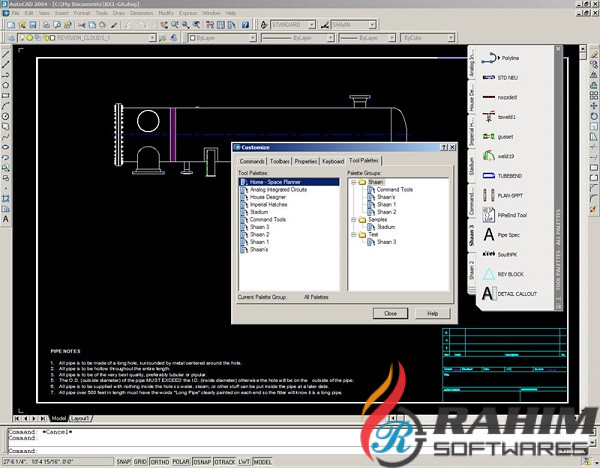Open the ByColor plot style dropdown
Image resolution: width=600 pixels, height=468 pixels.
[x=451, y=38]
